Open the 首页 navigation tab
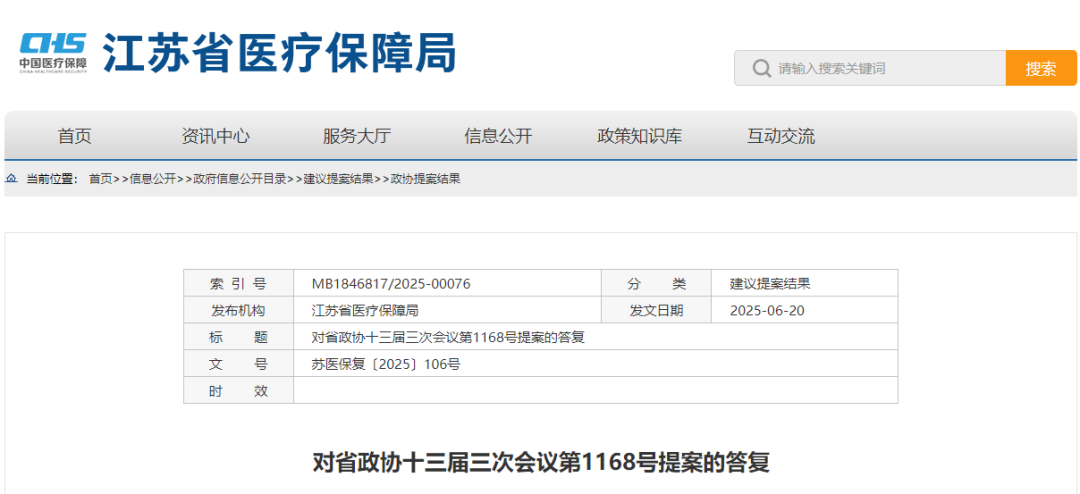The height and width of the screenshot is (494, 1080). [74, 136]
